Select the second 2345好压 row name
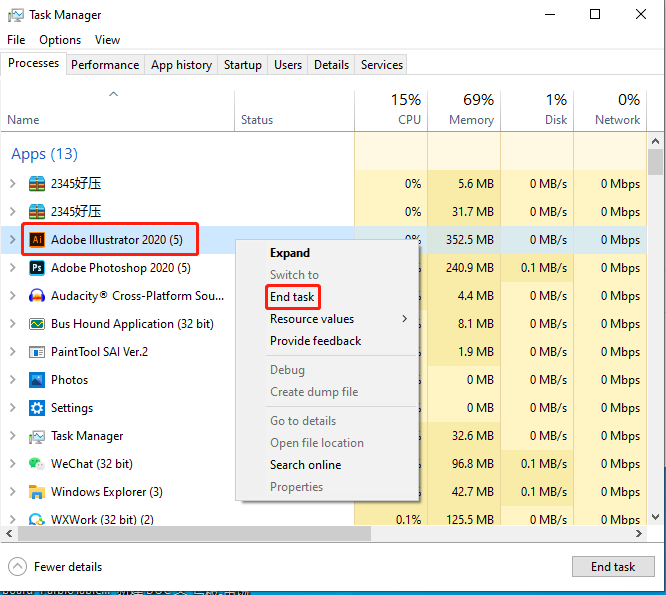This screenshot has width=666, height=595. (76, 211)
